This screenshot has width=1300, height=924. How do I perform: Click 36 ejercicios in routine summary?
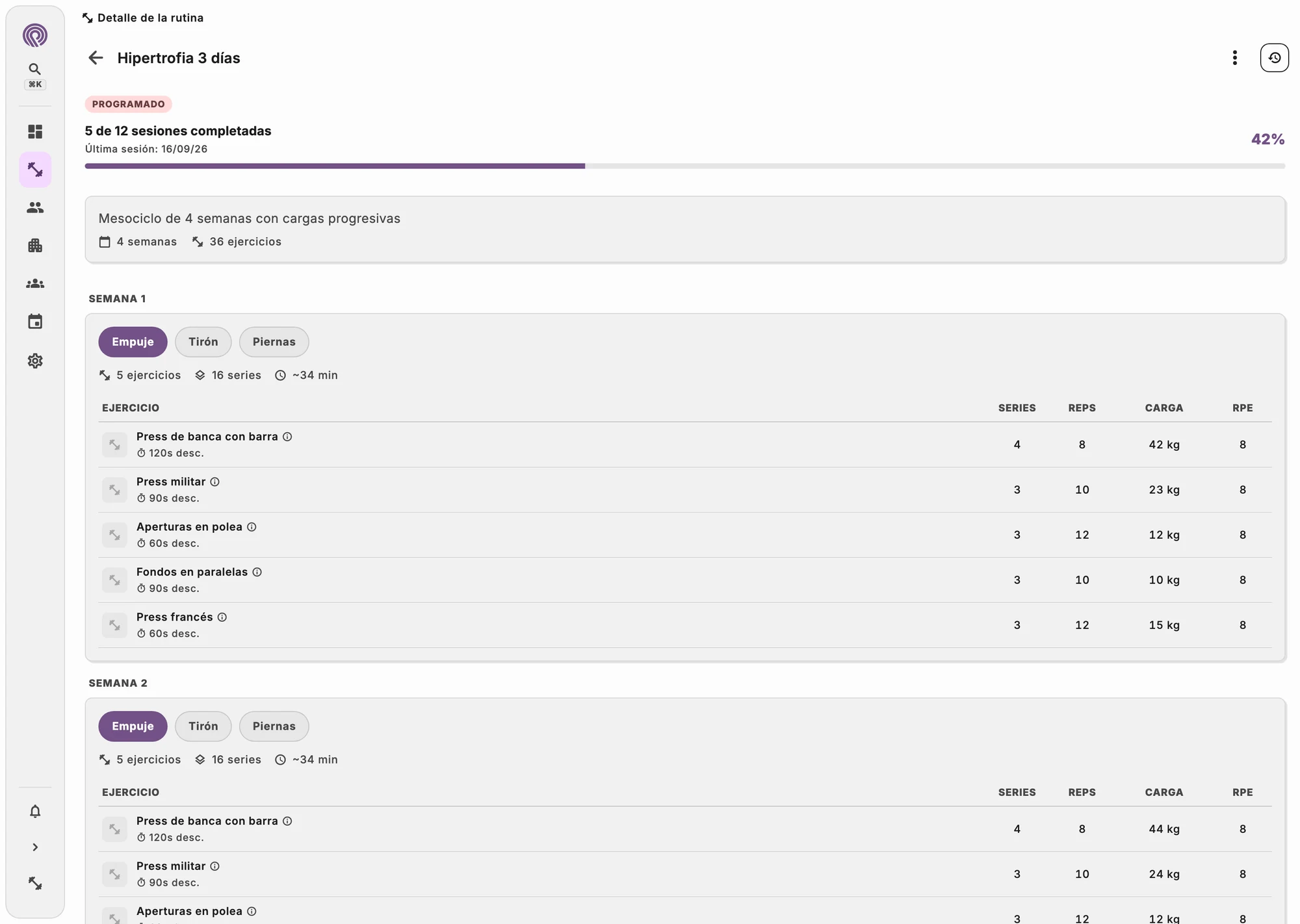(237, 242)
